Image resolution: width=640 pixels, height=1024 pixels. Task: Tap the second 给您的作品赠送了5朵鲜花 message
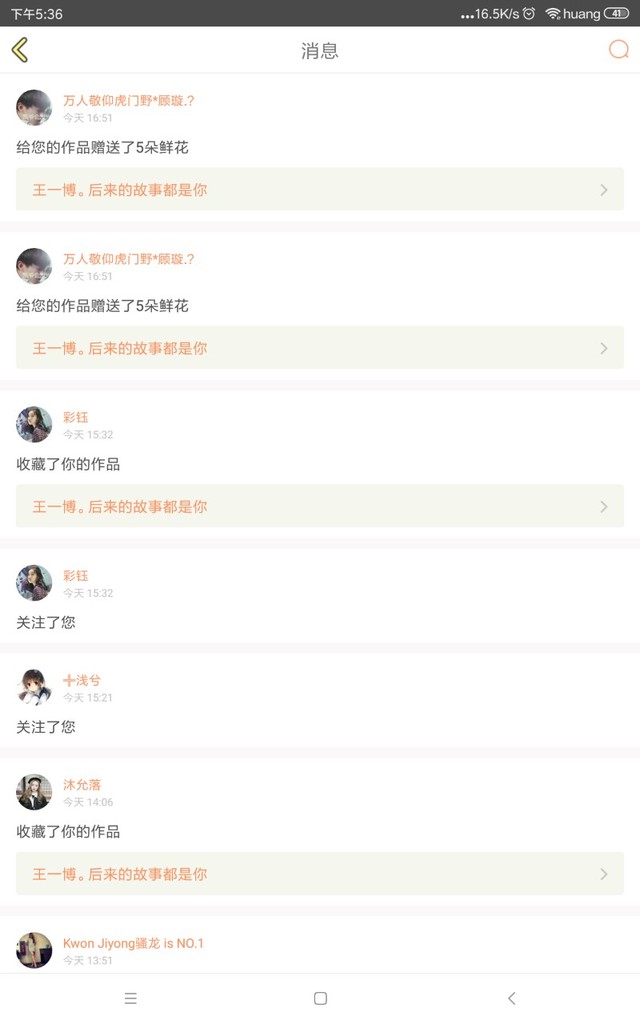click(x=102, y=306)
